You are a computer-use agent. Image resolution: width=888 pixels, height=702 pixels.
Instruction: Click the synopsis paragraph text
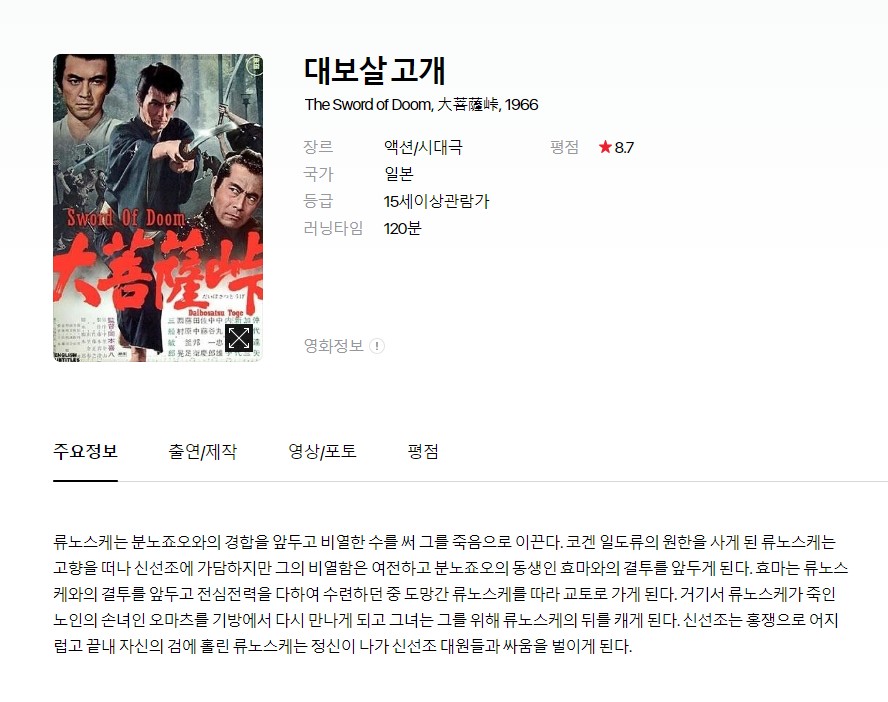point(451,594)
